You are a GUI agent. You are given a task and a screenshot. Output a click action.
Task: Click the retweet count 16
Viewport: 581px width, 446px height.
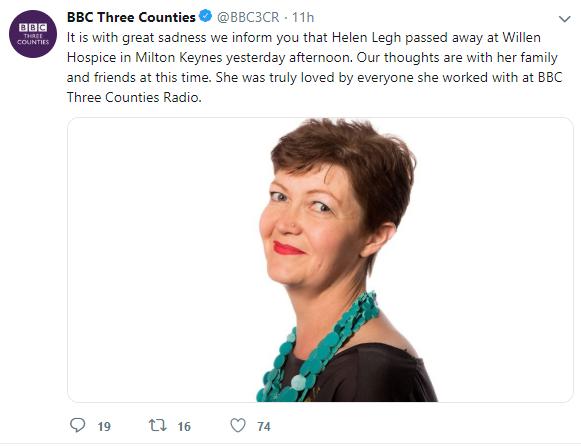(x=184, y=426)
